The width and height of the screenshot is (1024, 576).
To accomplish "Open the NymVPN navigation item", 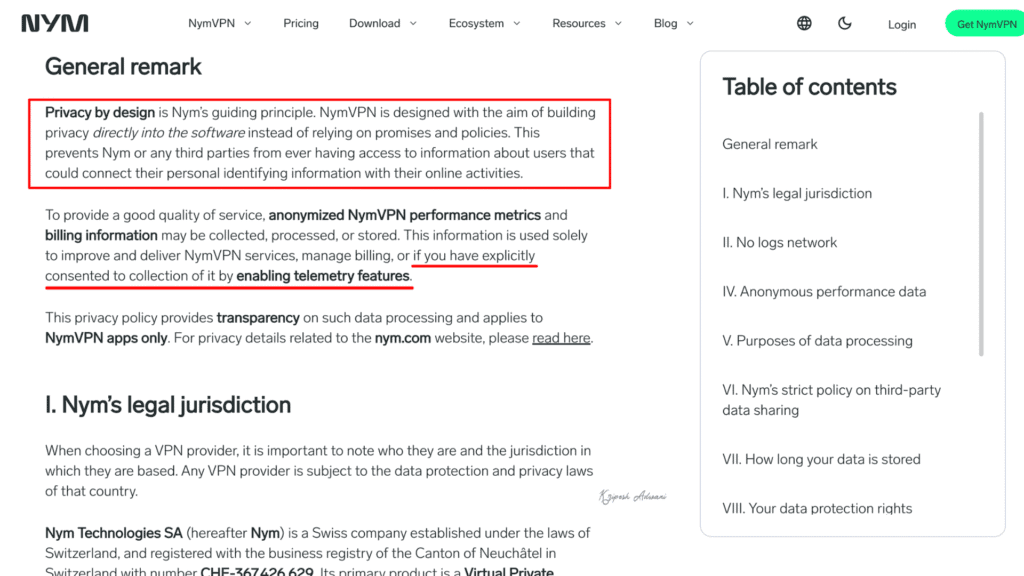I will coord(212,24).
